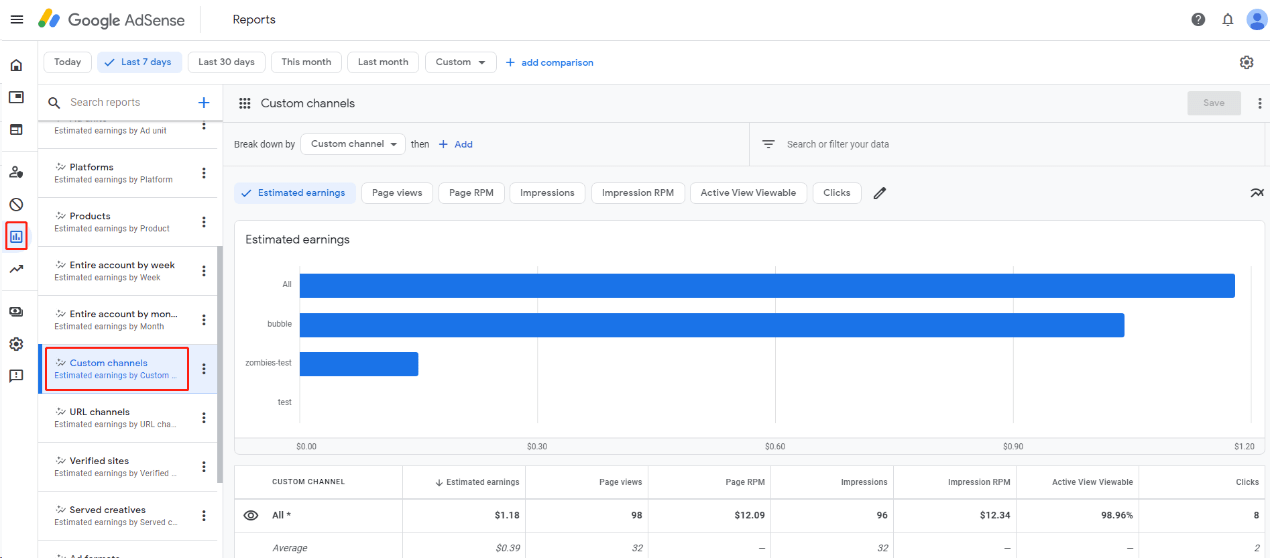This screenshot has height=558, width=1270.
Task: Toggle the Active View Viewable chip
Action: coord(748,193)
